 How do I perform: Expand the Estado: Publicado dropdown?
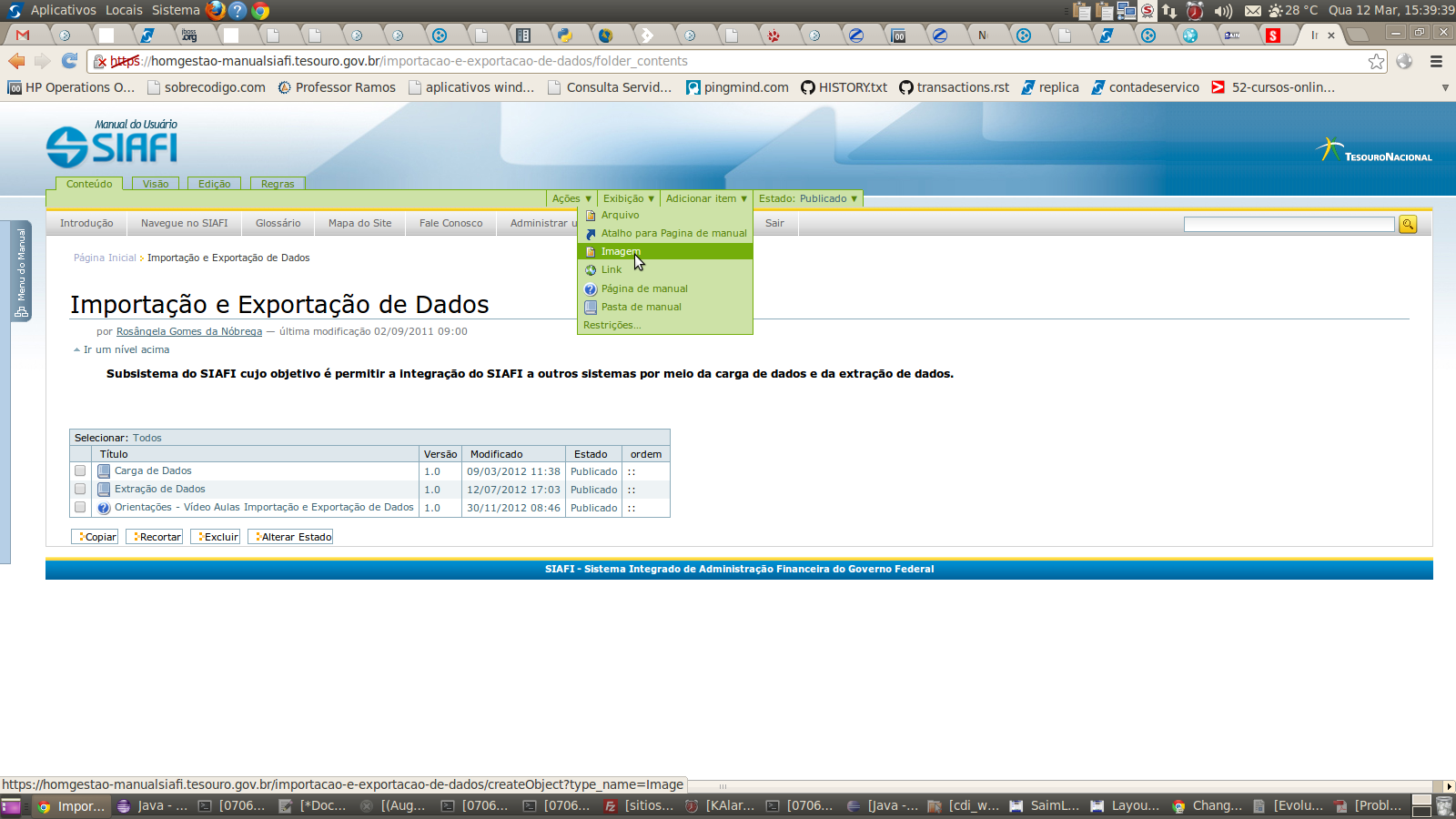pos(807,198)
